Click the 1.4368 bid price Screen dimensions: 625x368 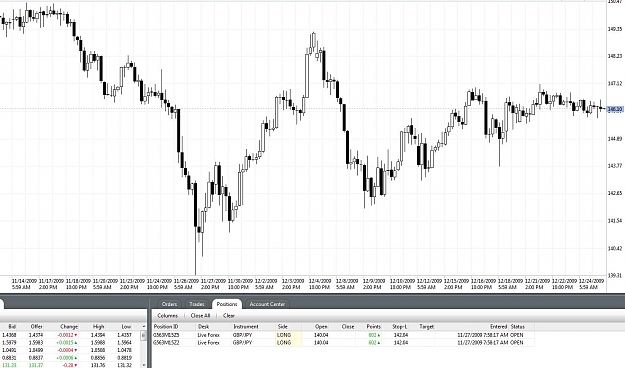point(10,335)
